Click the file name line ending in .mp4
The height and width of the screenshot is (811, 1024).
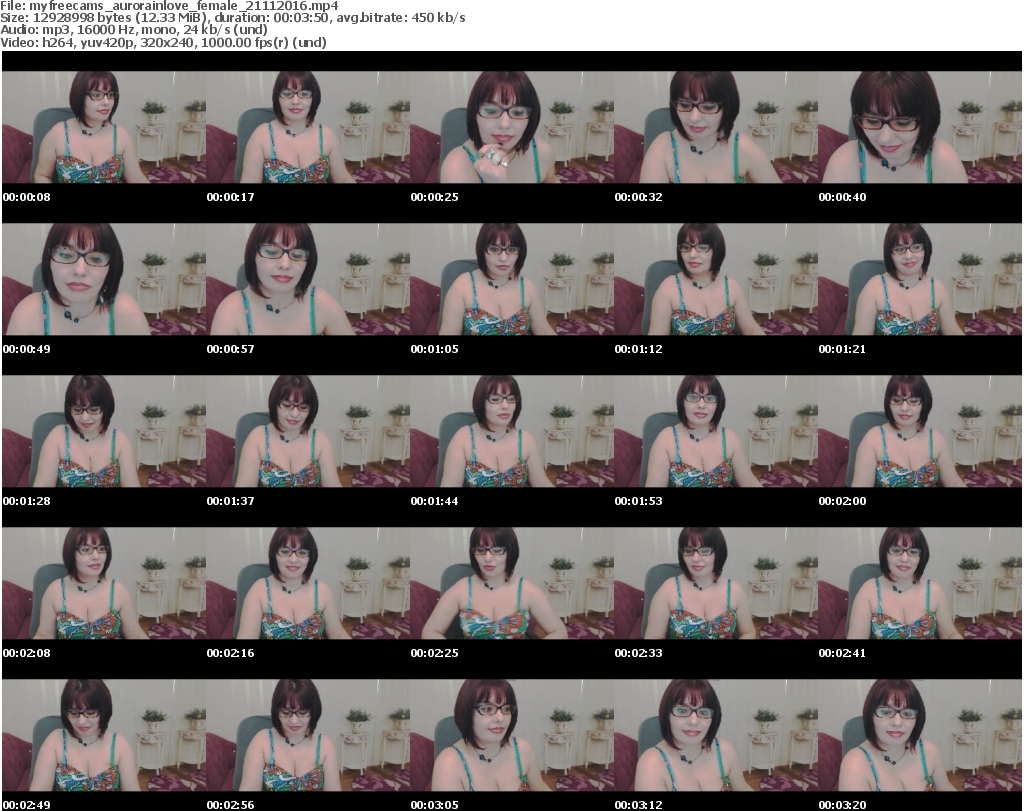[169, 6]
